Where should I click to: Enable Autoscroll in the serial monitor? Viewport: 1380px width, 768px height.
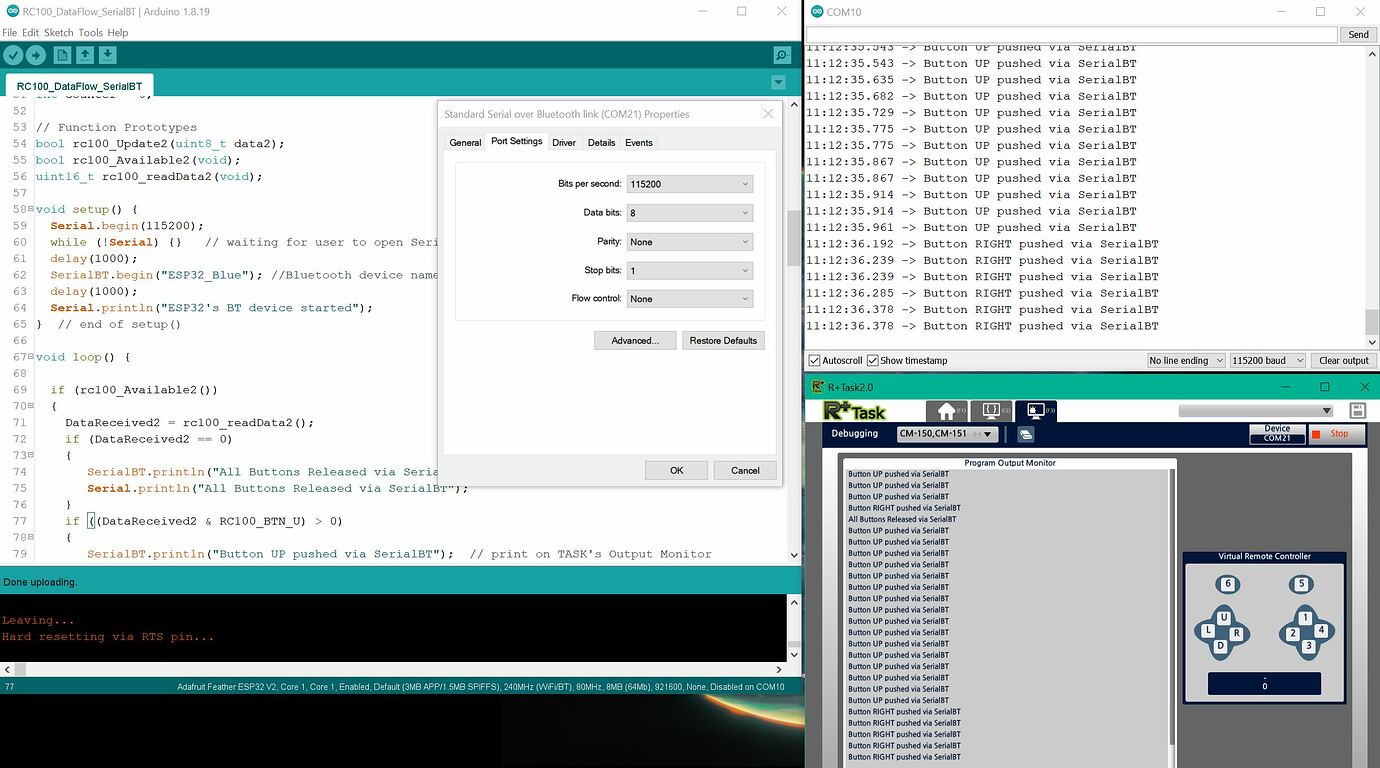coord(814,360)
